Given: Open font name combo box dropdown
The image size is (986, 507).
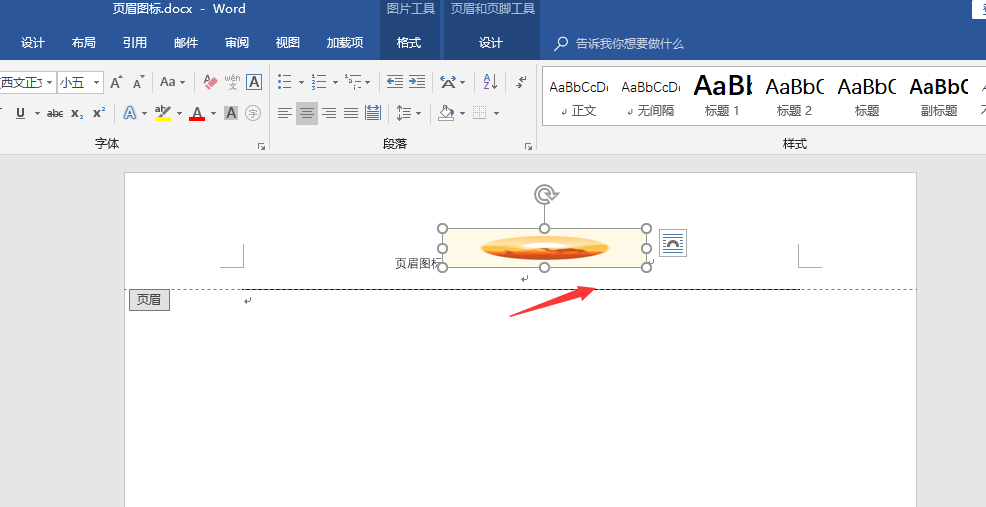Looking at the screenshot, I should [50, 82].
